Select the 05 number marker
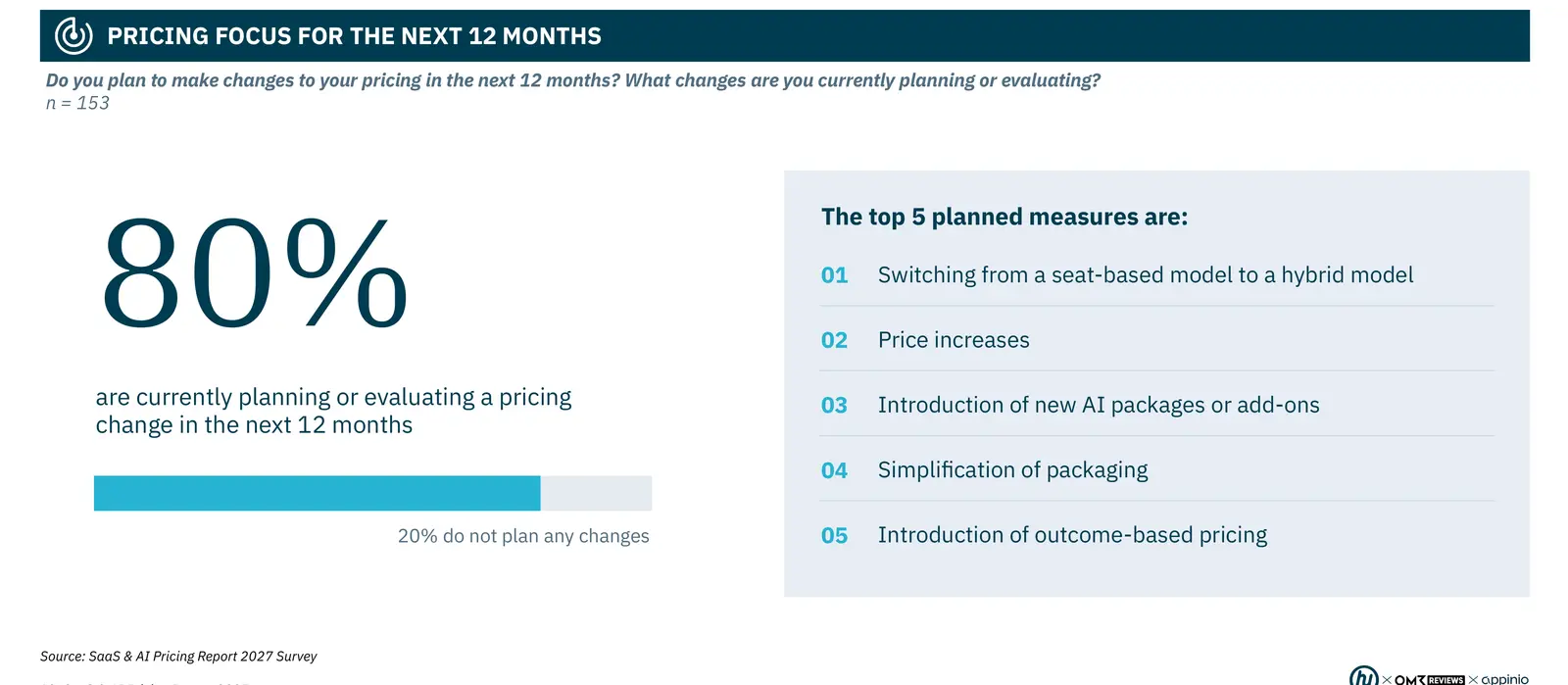 point(834,535)
